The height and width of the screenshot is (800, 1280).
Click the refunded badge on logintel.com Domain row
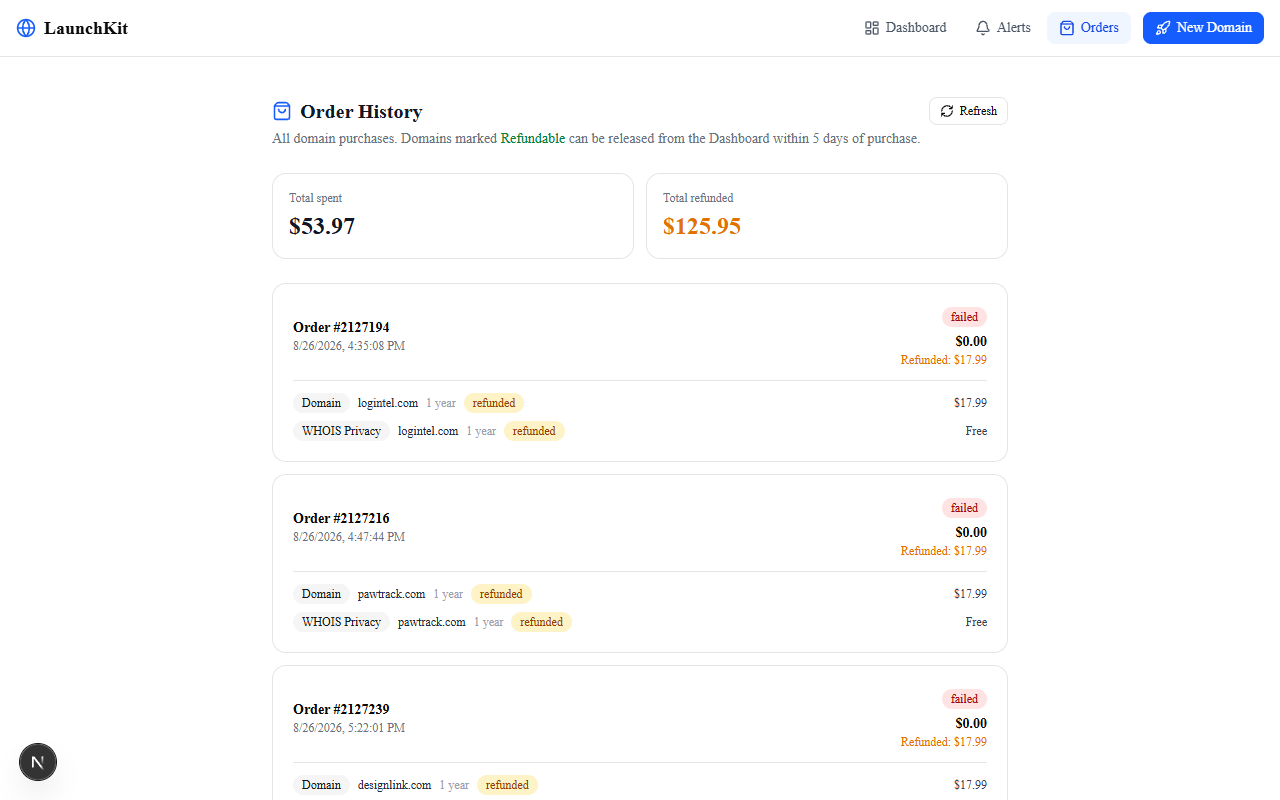click(x=494, y=403)
